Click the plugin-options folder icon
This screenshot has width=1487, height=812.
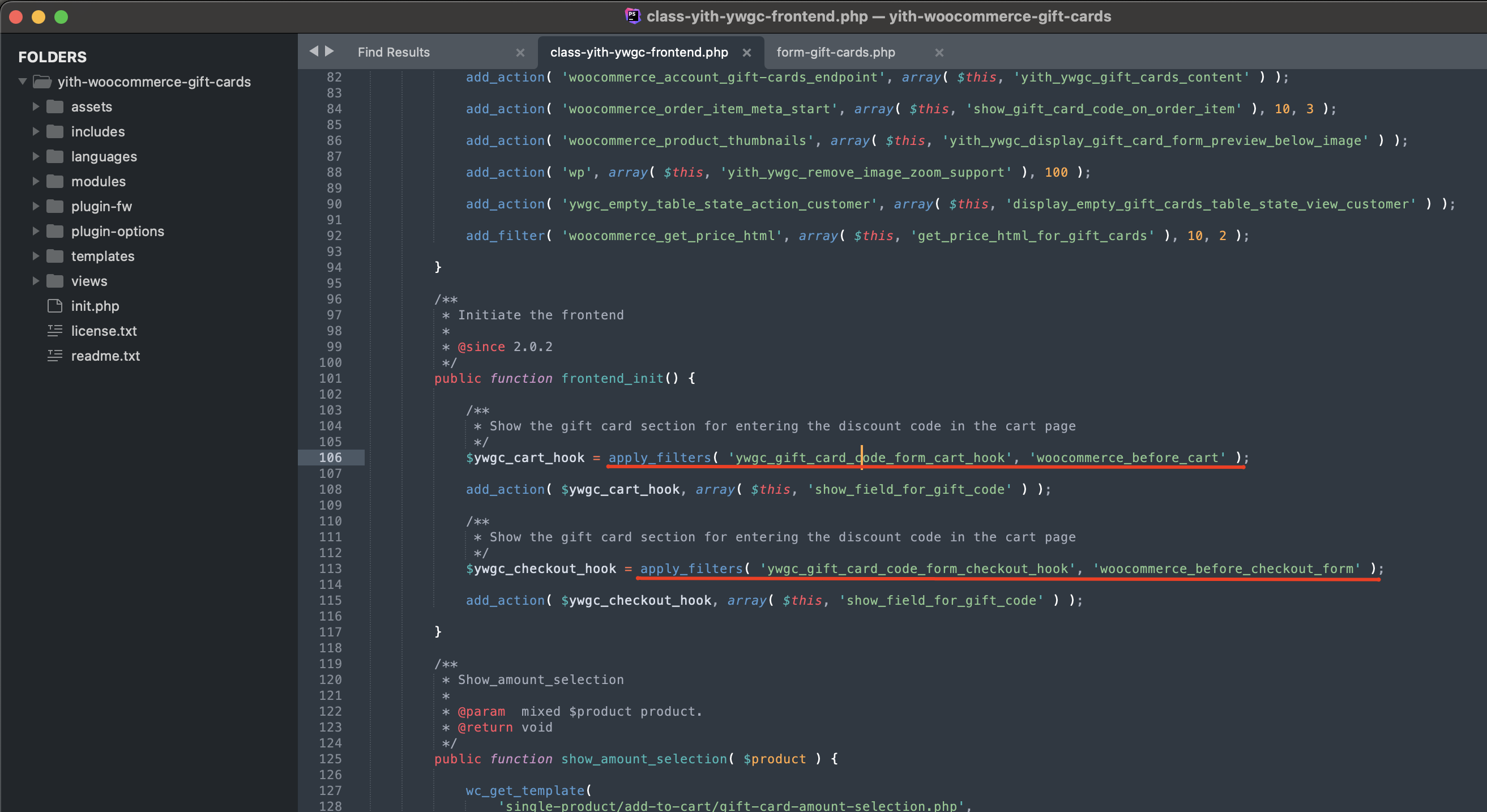(55, 231)
